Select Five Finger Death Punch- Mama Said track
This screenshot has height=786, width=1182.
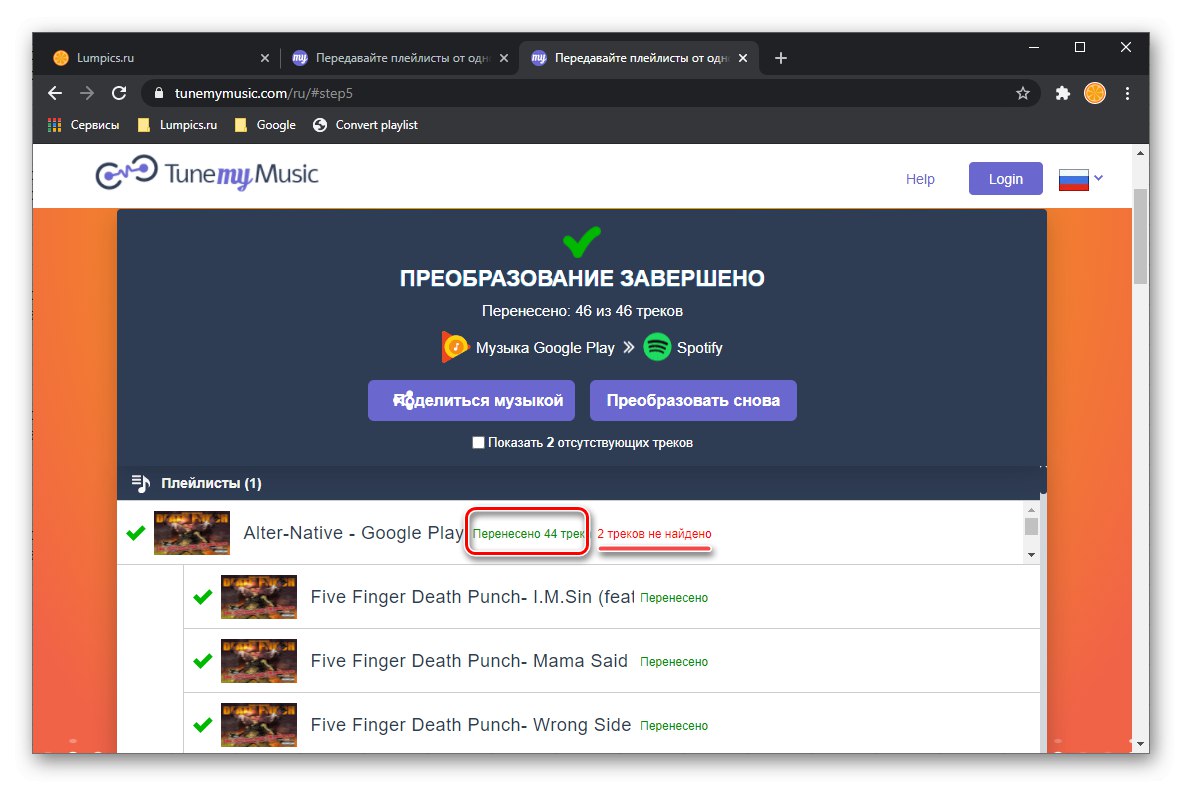[x=611, y=661]
